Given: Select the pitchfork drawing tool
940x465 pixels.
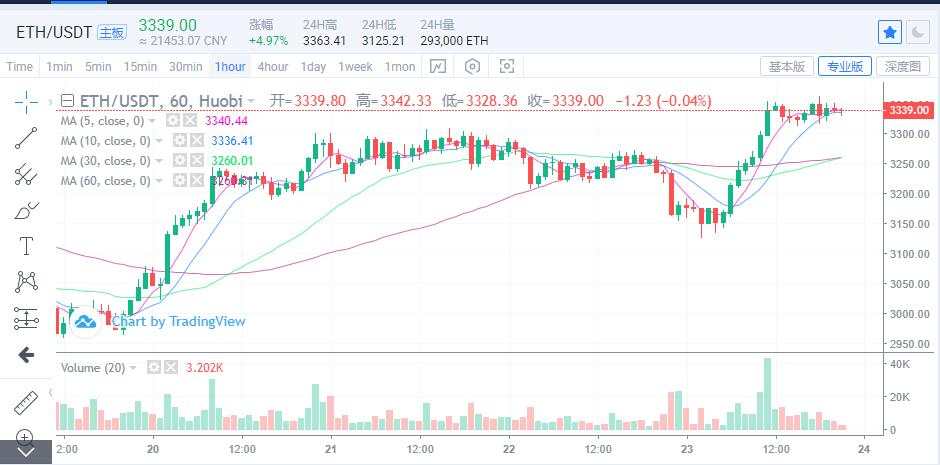Looking at the screenshot, I should (x=26, y=174).
